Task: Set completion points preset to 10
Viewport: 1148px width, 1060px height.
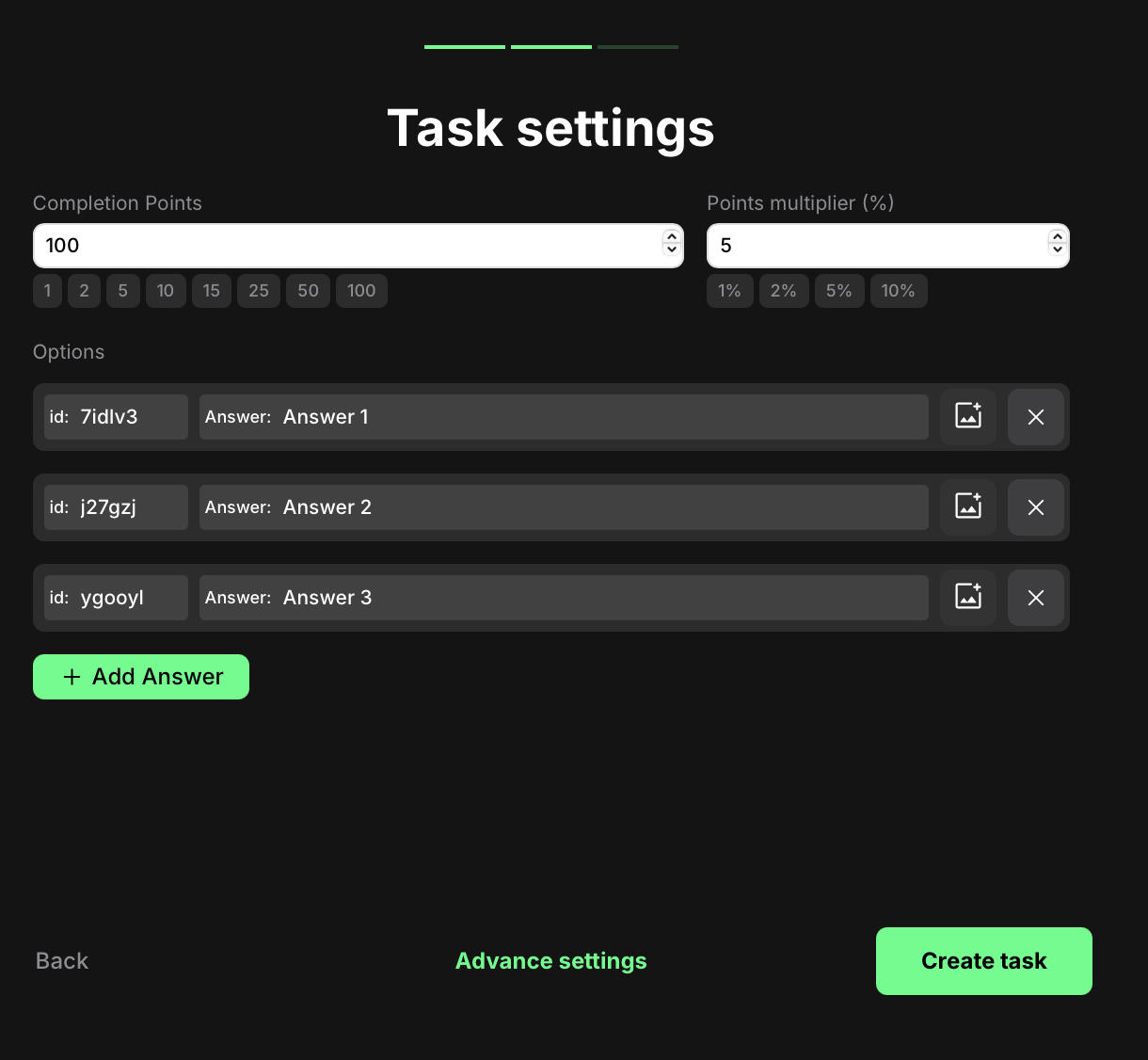Action: pos(166,291)
